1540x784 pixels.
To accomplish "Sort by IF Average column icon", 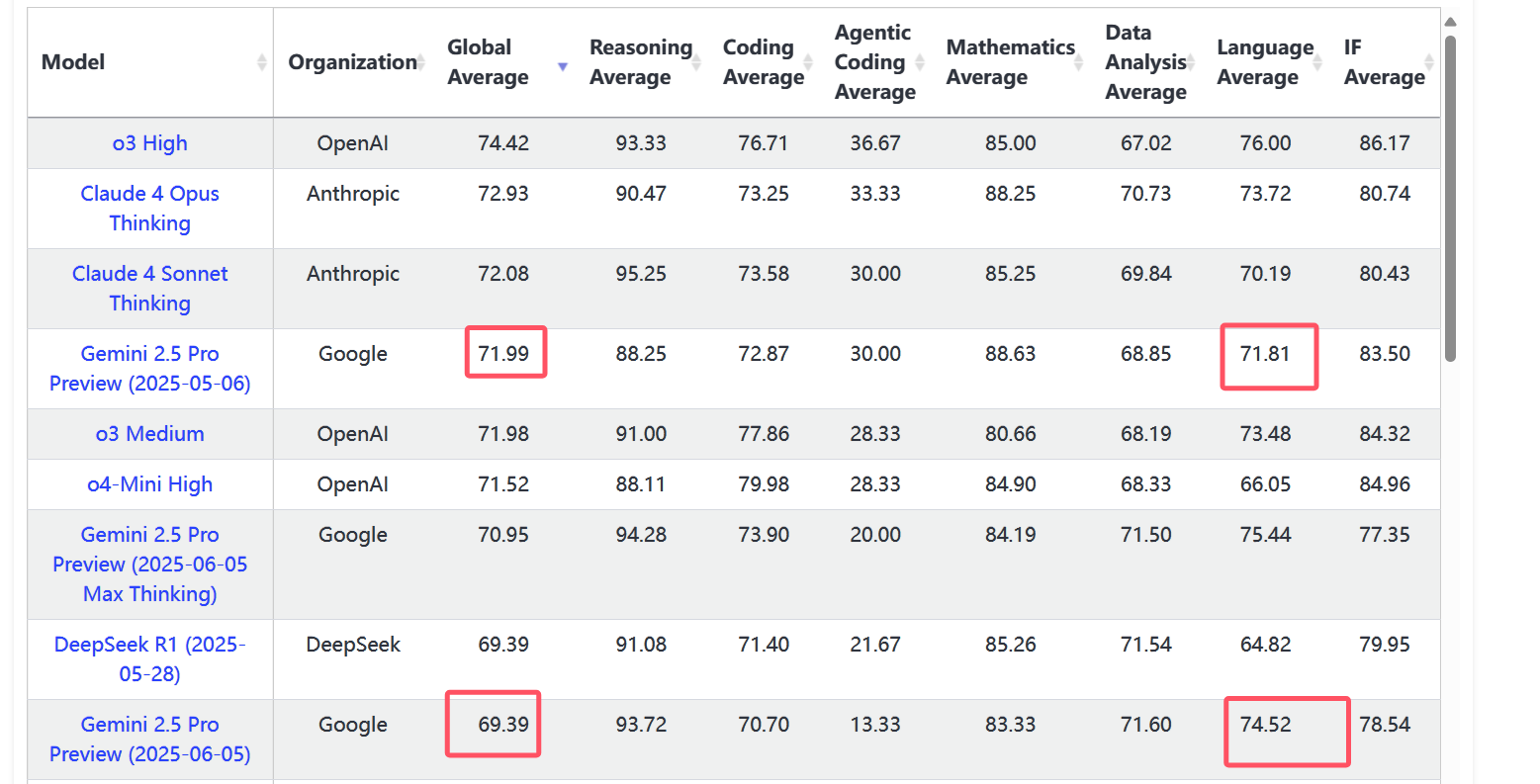I will point(1429,62).
